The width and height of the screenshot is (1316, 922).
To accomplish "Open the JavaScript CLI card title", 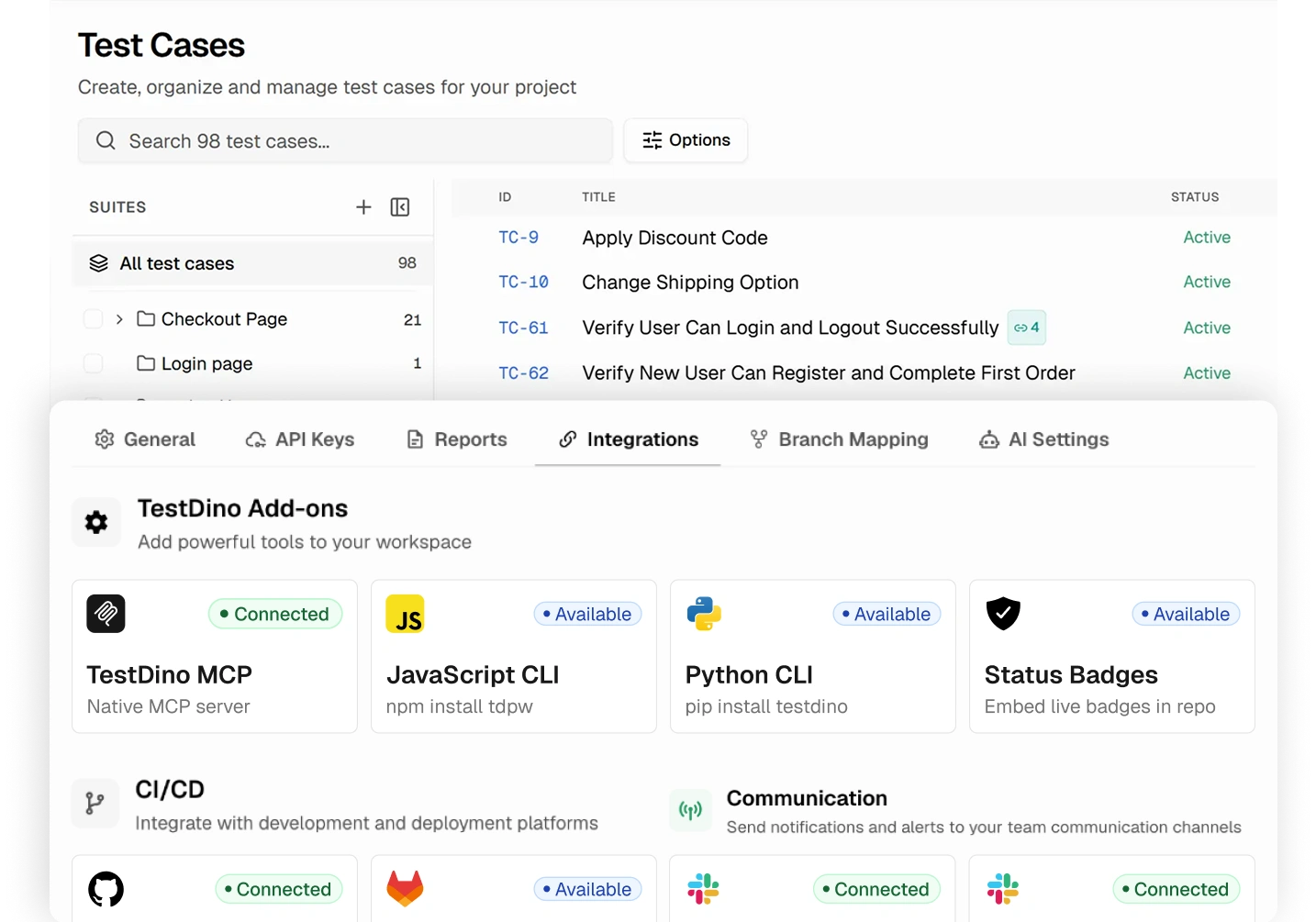I will (x=473, y=674).
